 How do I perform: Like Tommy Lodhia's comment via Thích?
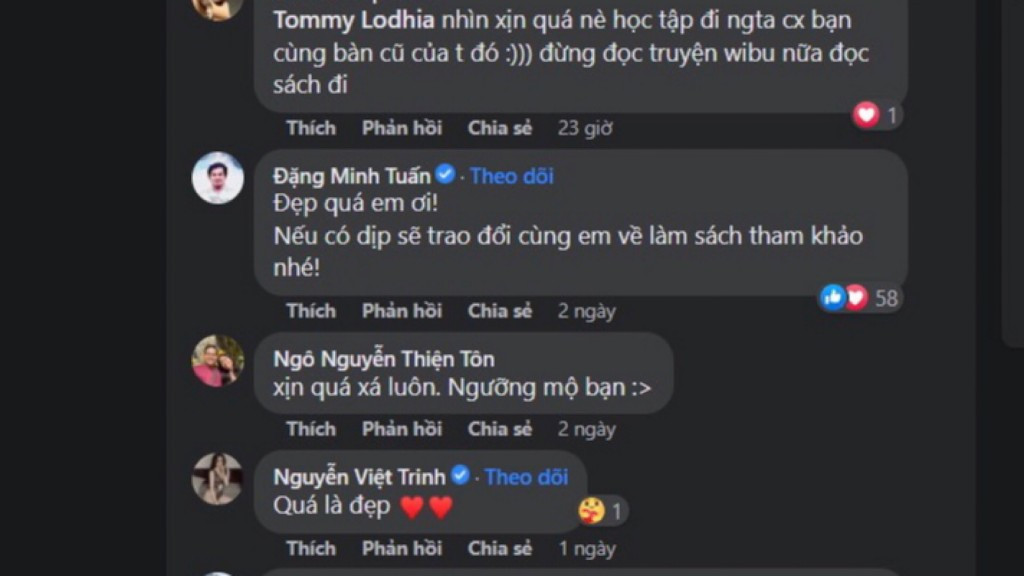(x=310, y=128)
